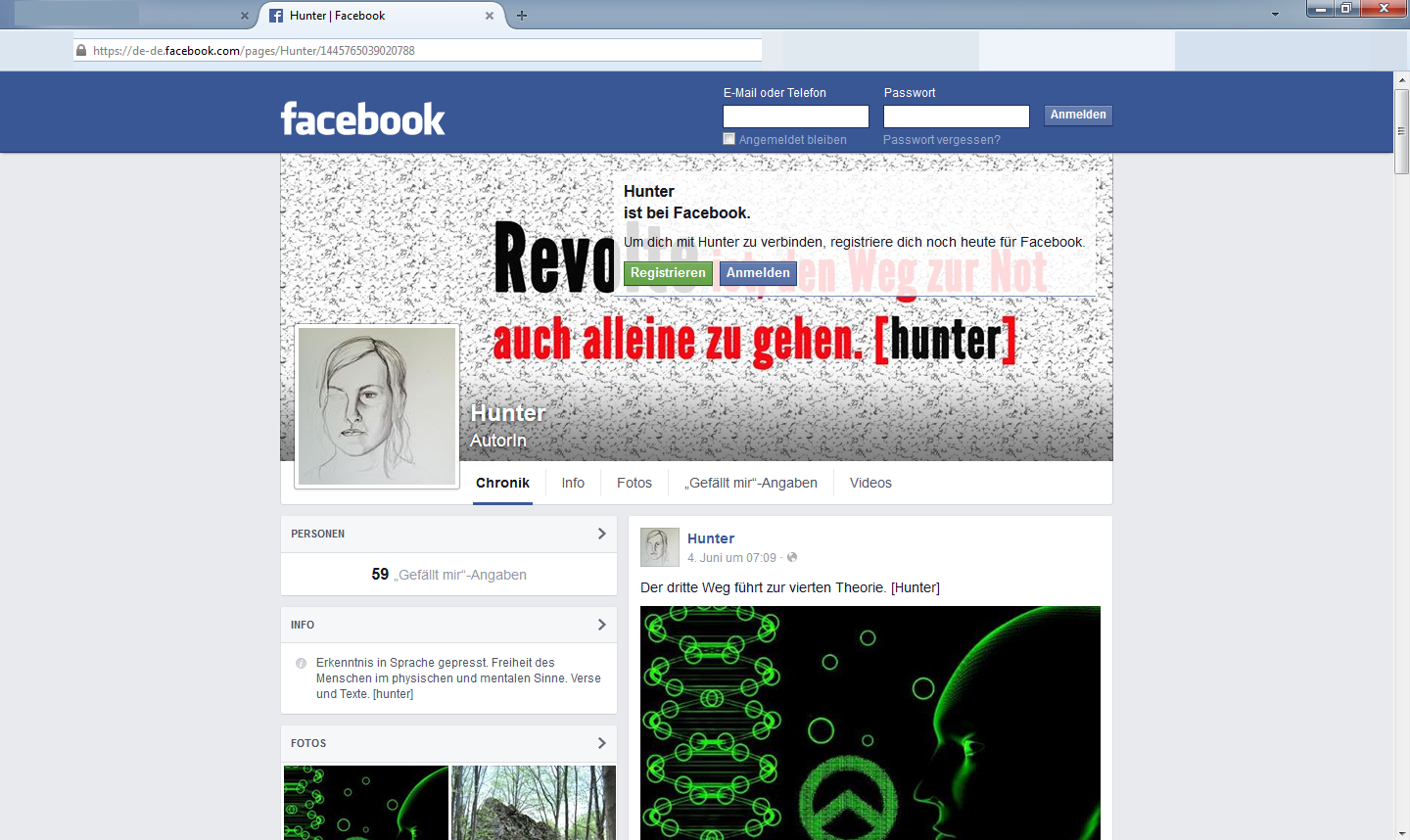Open the green DNA photo thumbnail in Fotos
The height and width of the screenshot is (840, 1410).
tap(366, 803)
